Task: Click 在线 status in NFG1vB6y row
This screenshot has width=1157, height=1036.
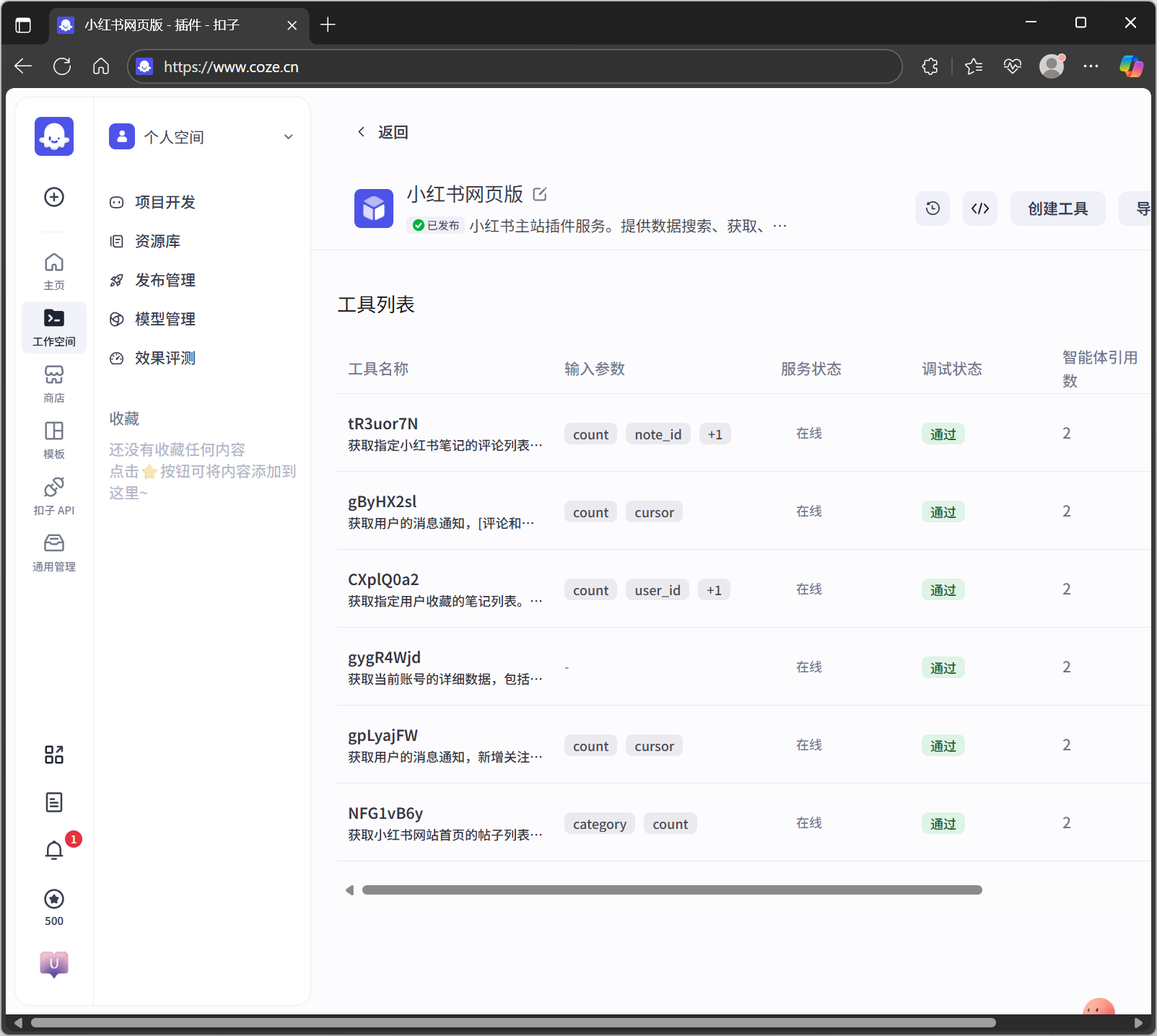Action: coord(809,822)
